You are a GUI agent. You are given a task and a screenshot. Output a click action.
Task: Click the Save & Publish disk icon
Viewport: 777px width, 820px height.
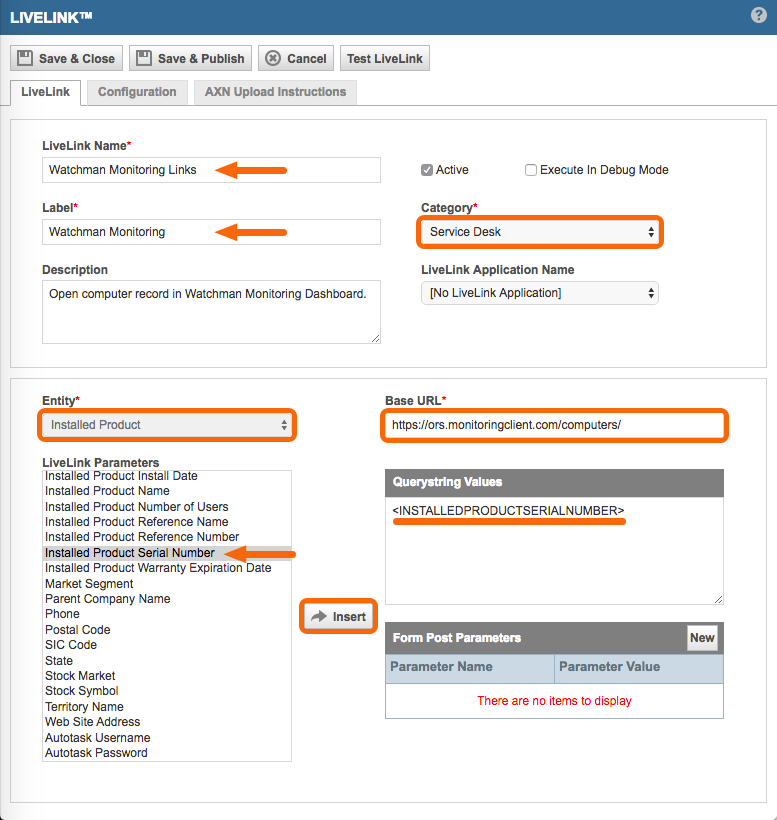click(x=144, y=58)
